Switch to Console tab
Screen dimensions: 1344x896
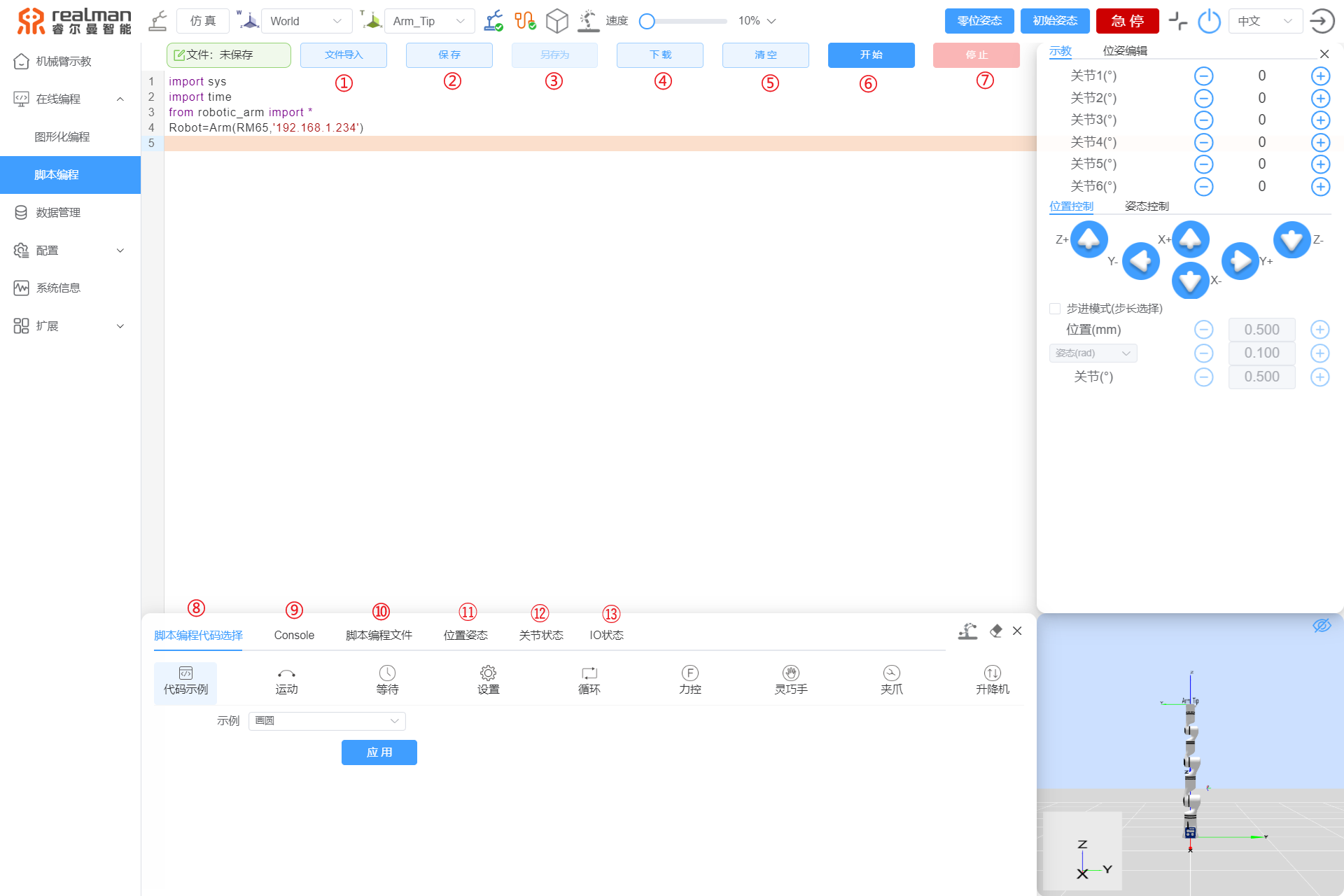(x=294, y=634)
